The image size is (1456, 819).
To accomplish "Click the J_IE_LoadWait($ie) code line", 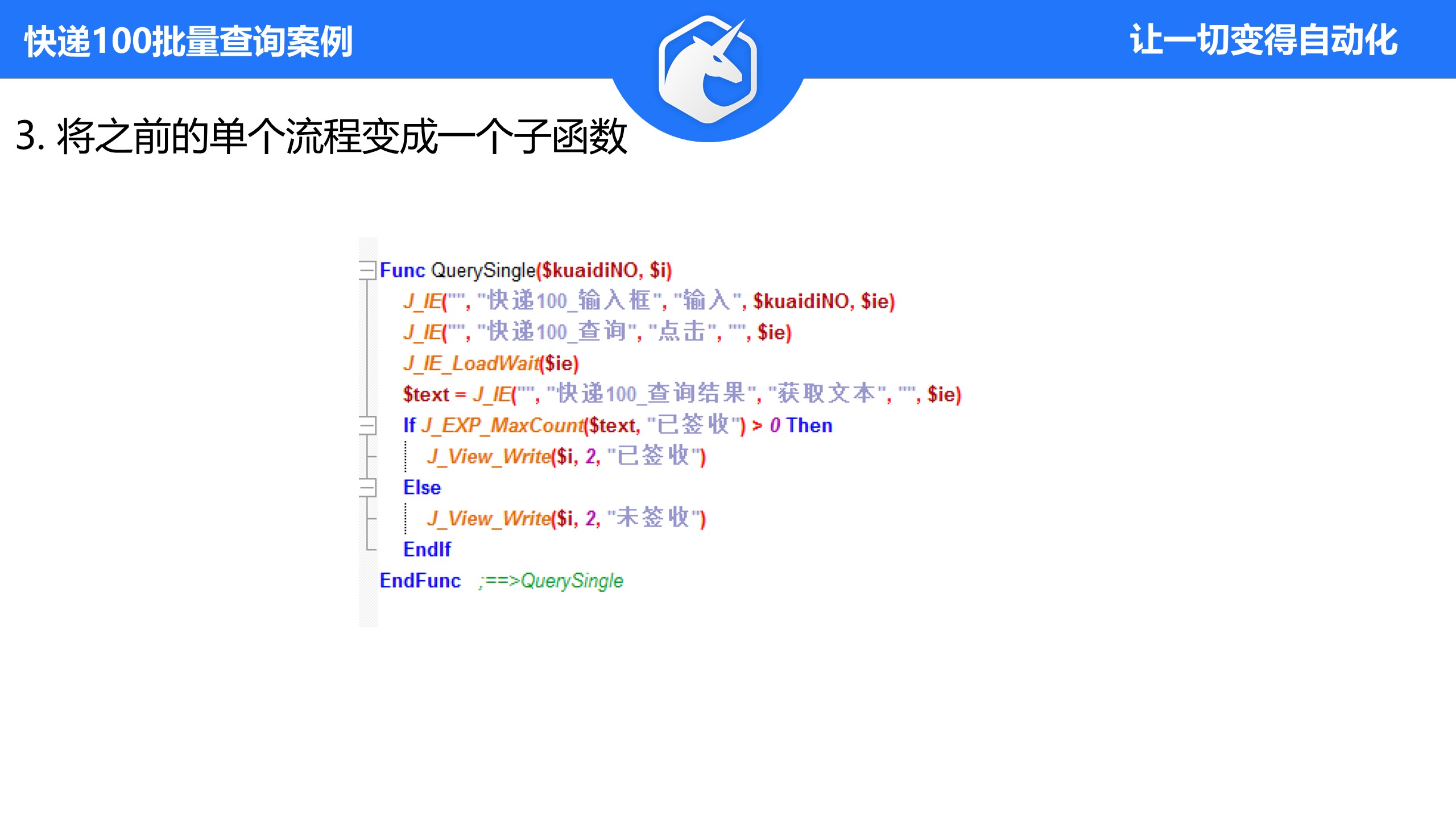I will click(490, 363).
